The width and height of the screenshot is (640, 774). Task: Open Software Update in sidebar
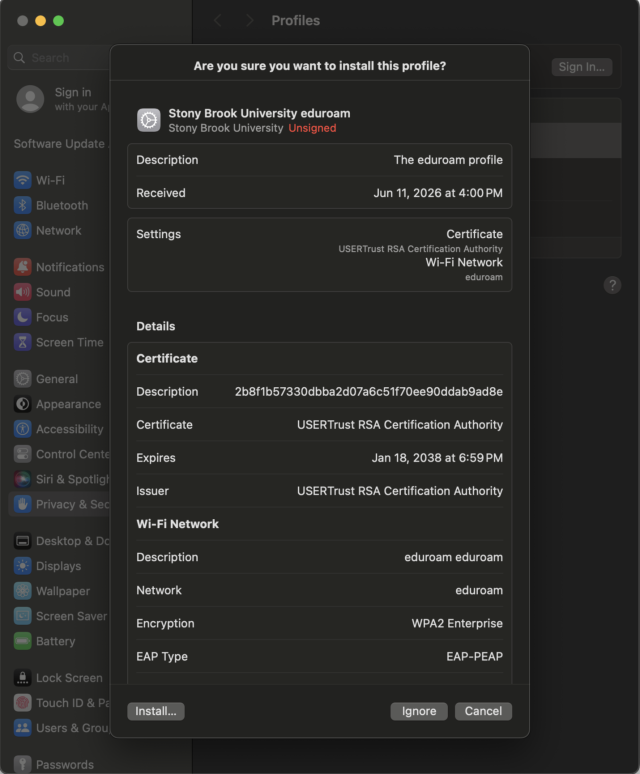pos(61,144)
